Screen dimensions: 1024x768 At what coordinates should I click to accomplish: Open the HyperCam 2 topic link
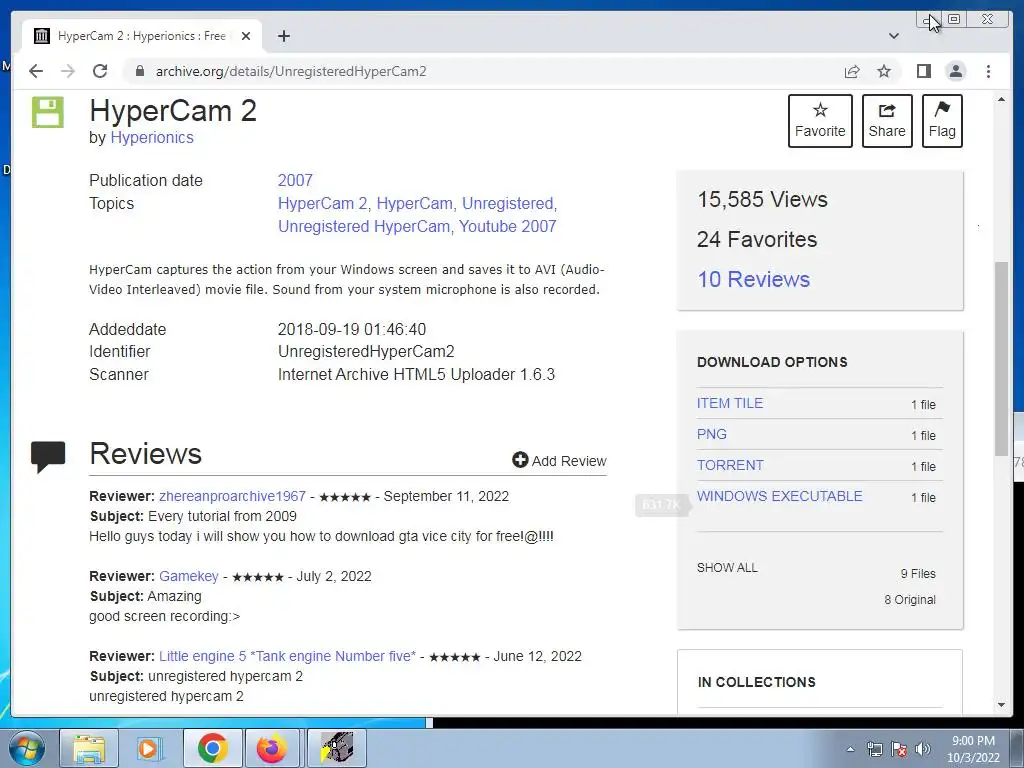(x=325, y=204)
